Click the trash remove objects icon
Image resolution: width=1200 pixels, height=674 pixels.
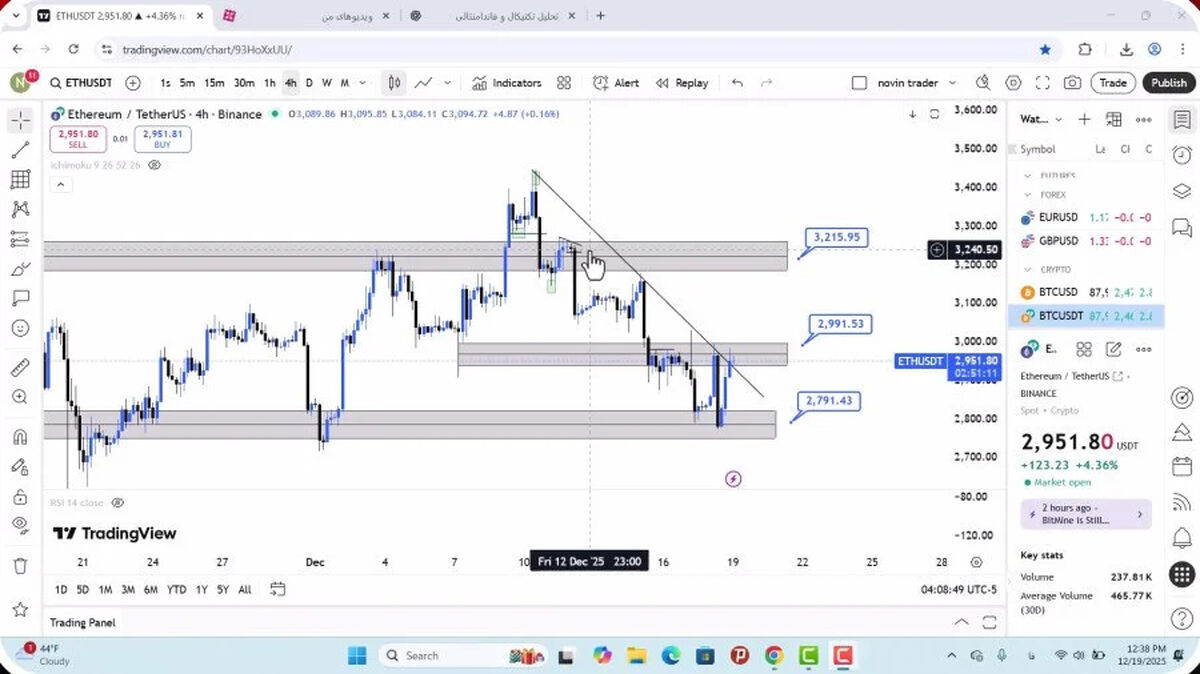click(x=20, y=566)
